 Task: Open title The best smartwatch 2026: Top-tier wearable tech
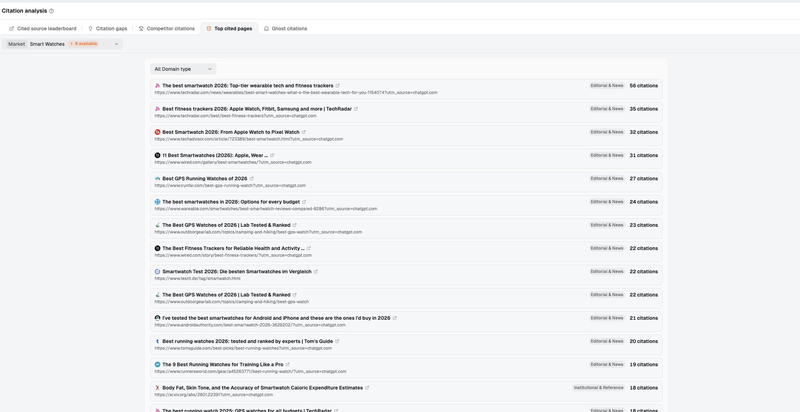click(247, 86)
